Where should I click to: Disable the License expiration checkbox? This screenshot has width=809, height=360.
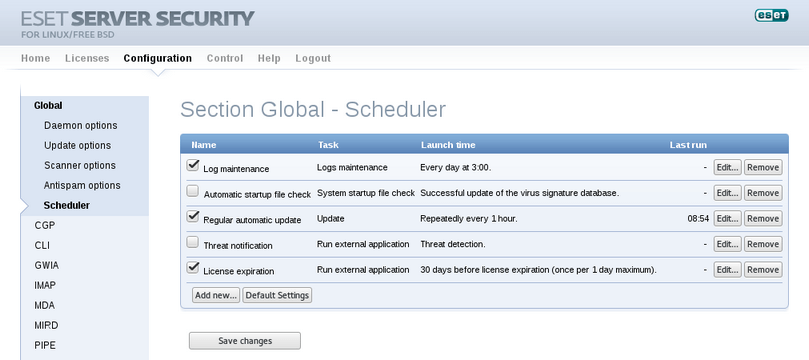pyautogui.click(x=193, y=267)
